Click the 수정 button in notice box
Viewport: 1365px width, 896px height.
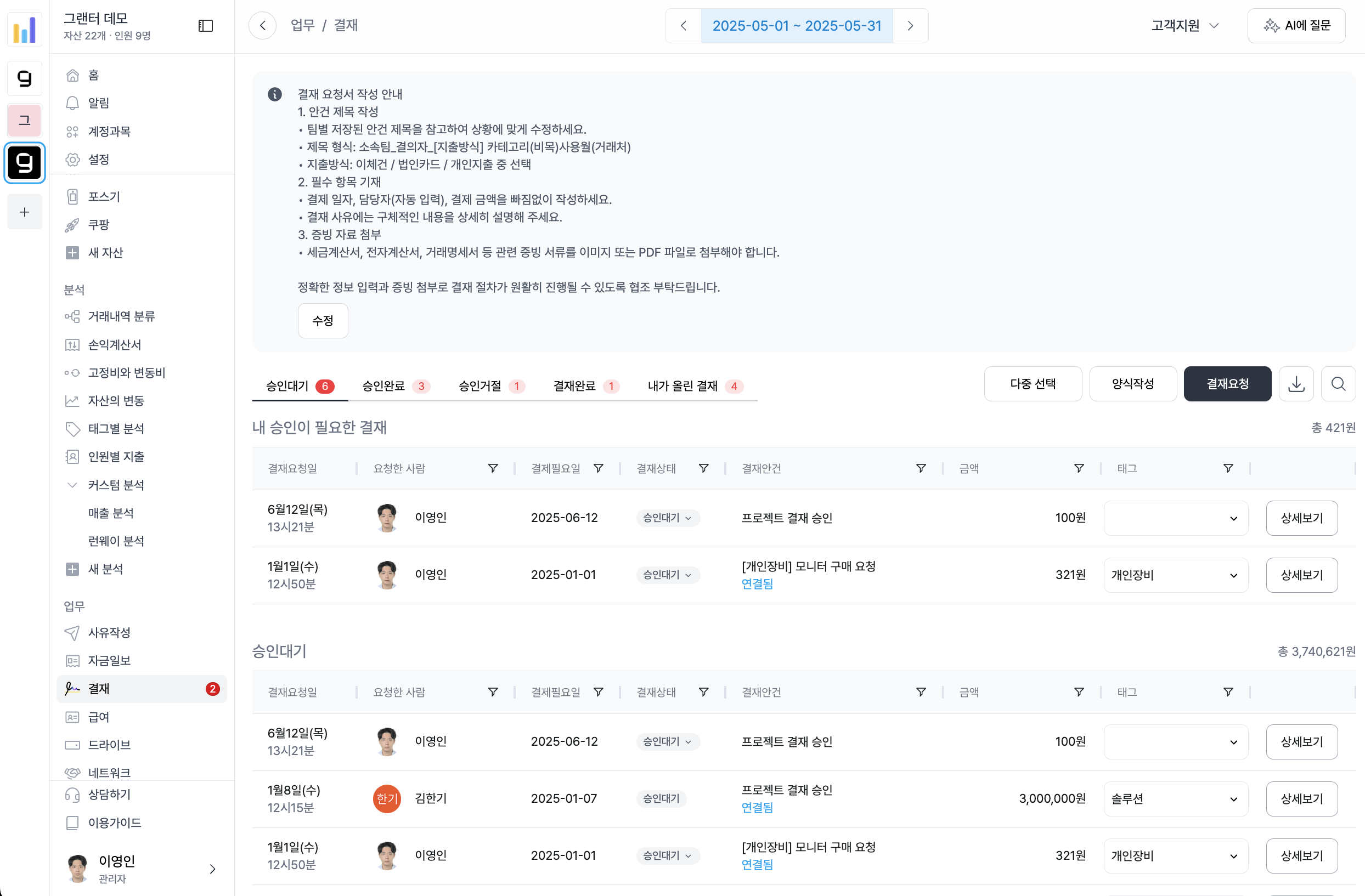click(x=323, y=320)
